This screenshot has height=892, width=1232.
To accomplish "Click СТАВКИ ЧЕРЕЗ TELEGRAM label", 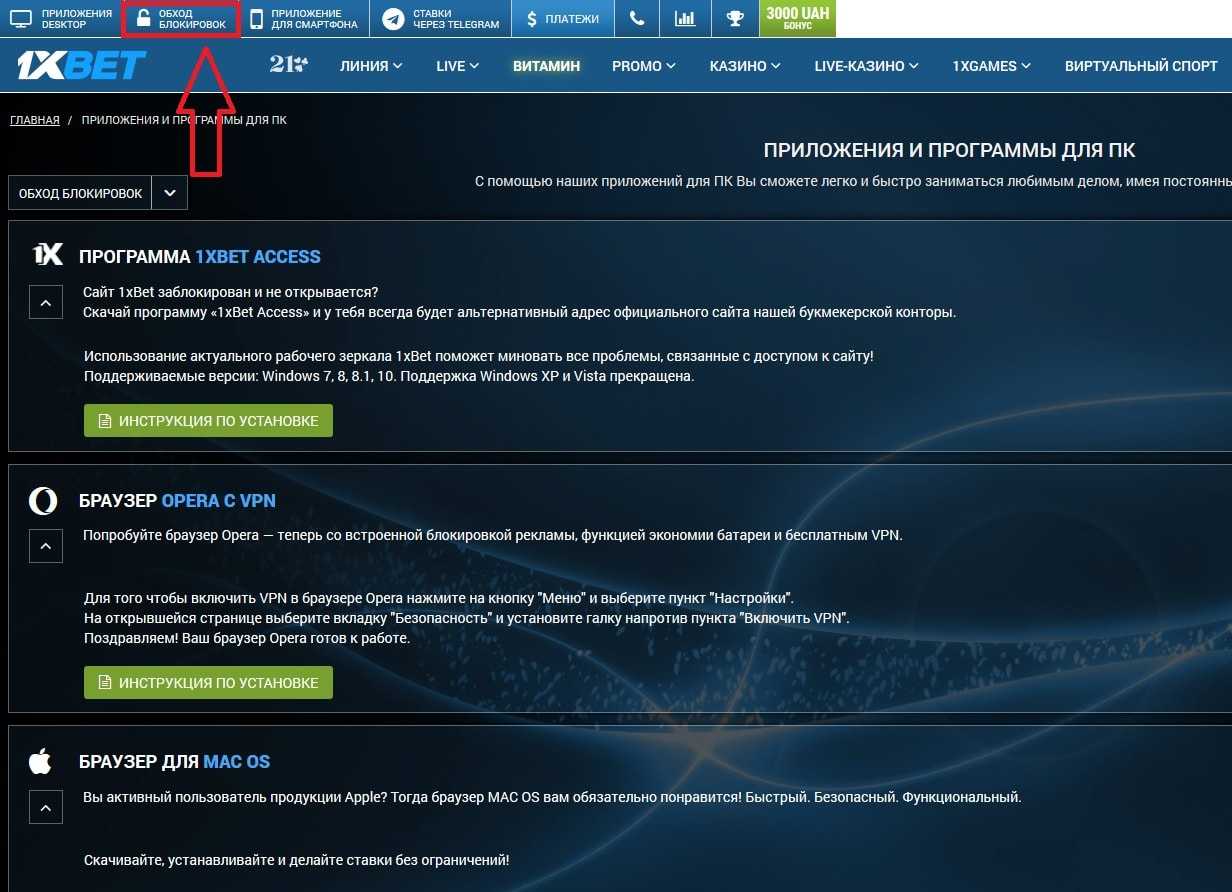I will [x=456, y=19].
